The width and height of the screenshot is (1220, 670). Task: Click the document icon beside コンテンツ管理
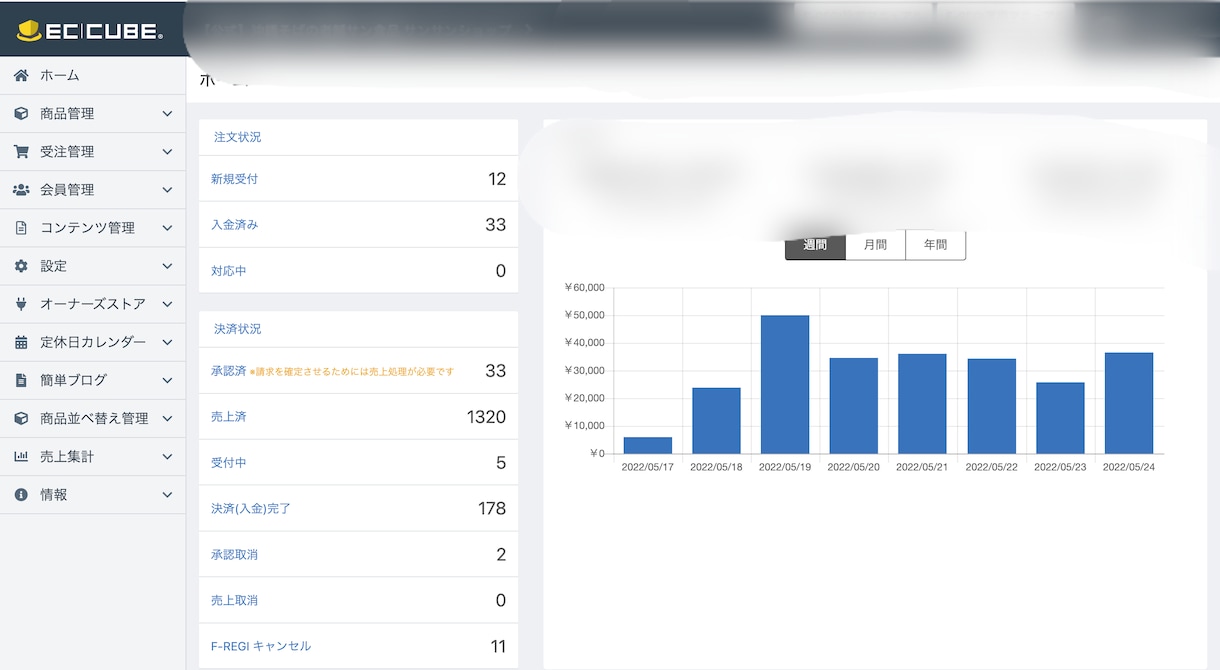[x=21, y=228]
